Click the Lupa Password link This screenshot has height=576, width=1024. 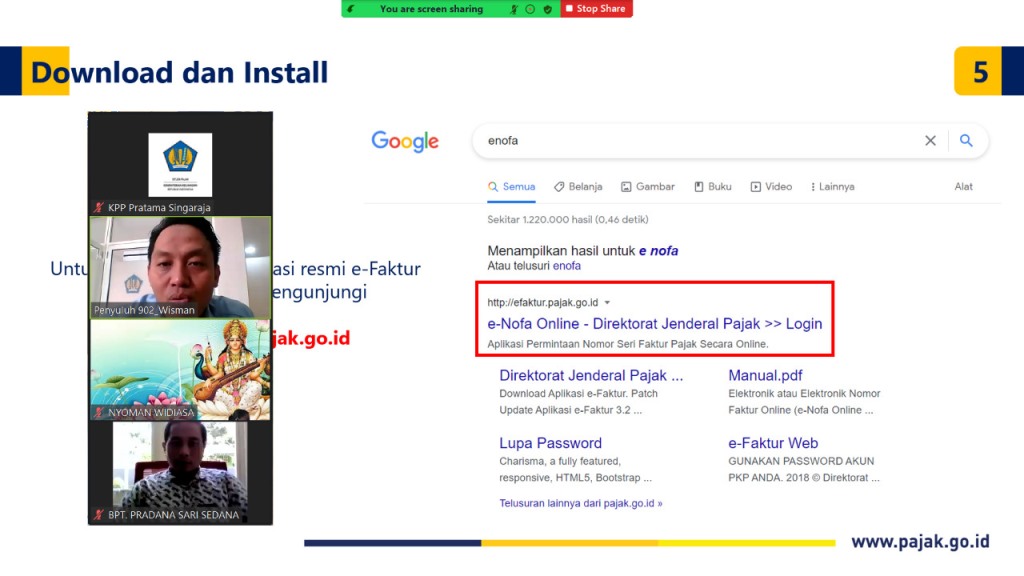(x=550, y=443)
